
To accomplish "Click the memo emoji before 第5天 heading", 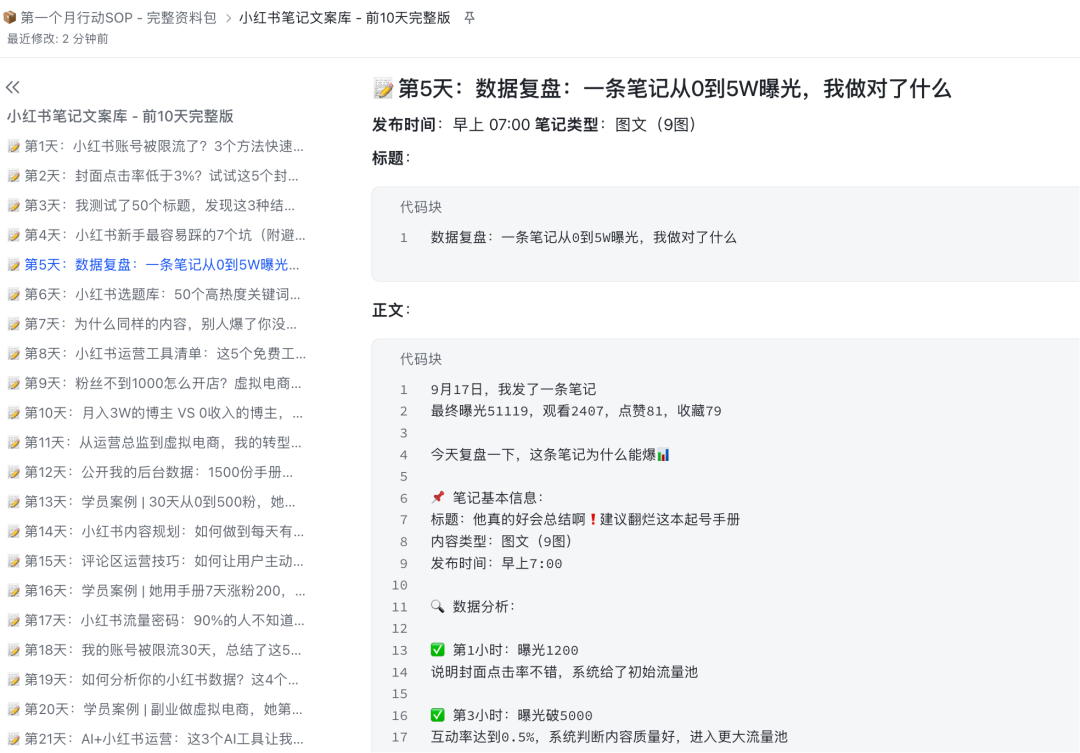I will click(383, 89).
